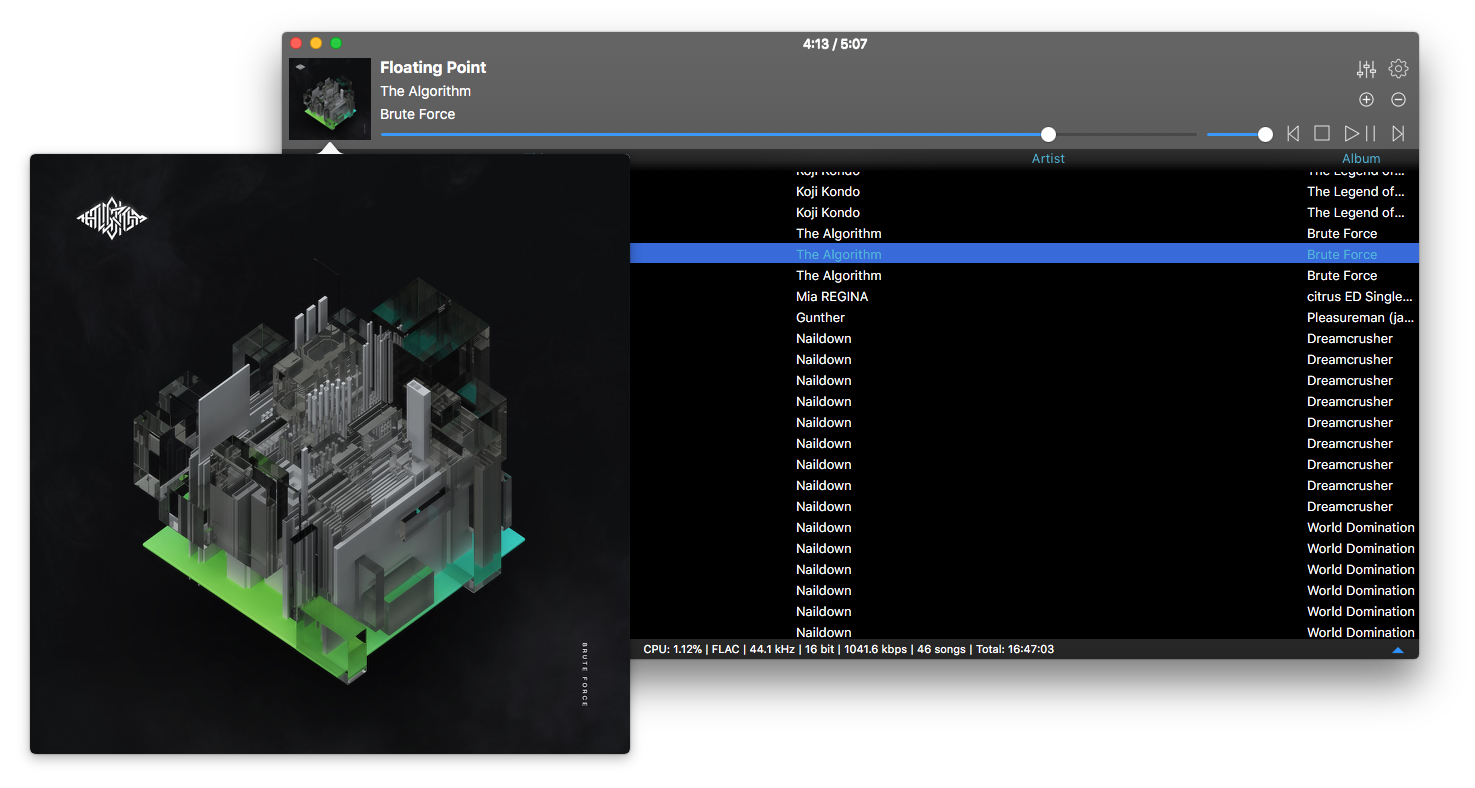
Task: Click the blue triangle in the status bar
Action: 1398,650
